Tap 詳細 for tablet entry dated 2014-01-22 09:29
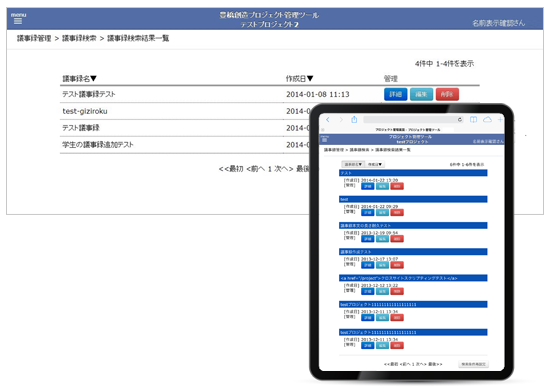 tap(368, 213)
